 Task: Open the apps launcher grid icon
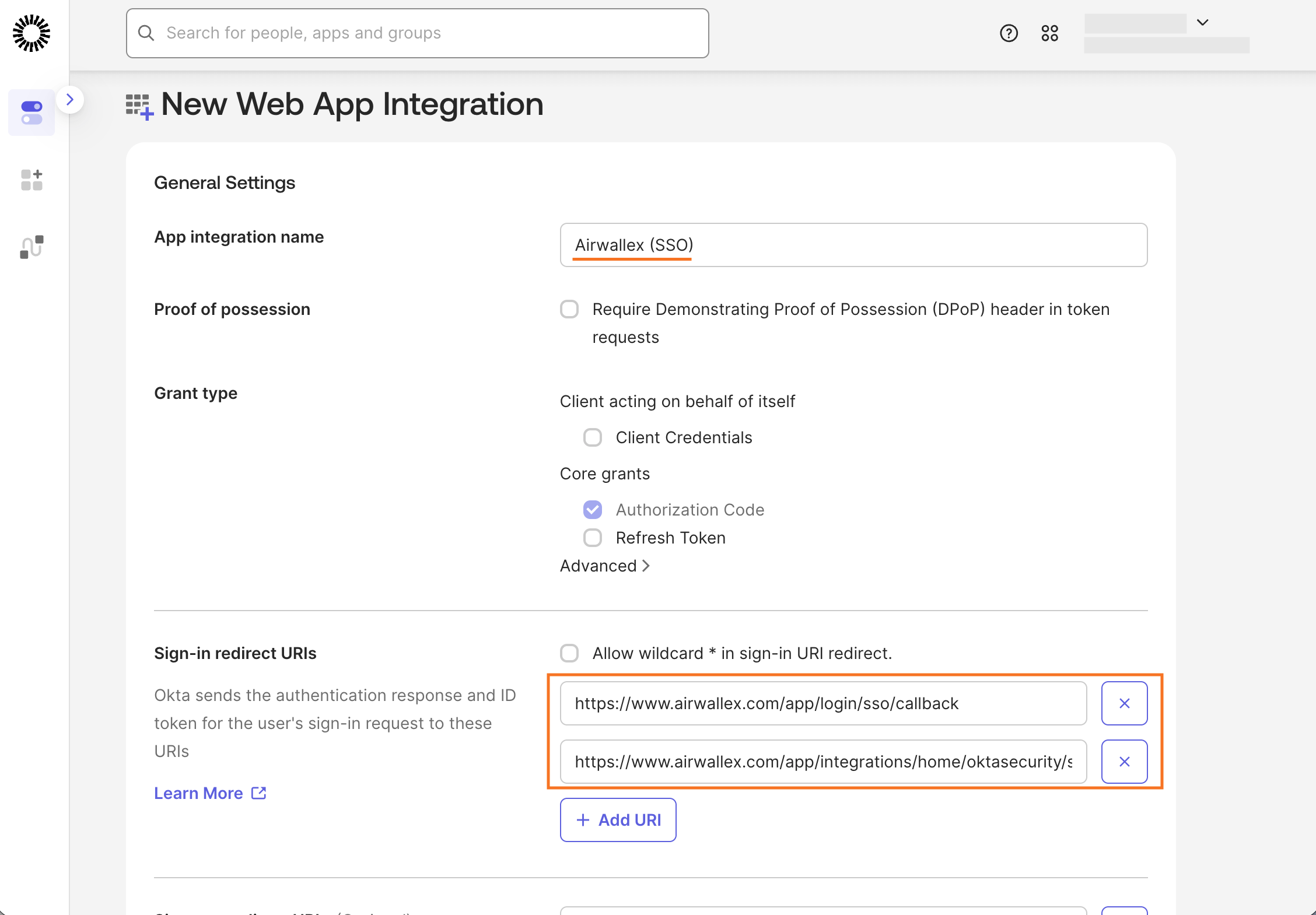tap(1049, 33)
